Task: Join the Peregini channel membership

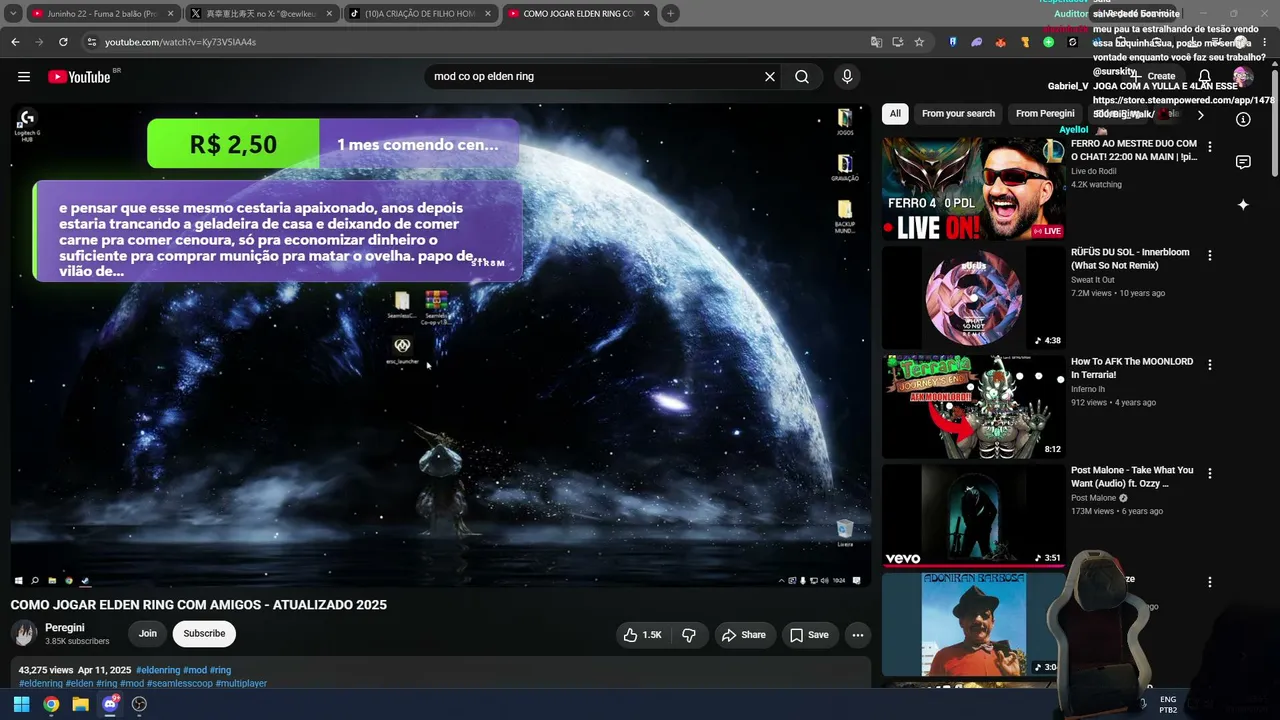Action: (x=148, y=634)
